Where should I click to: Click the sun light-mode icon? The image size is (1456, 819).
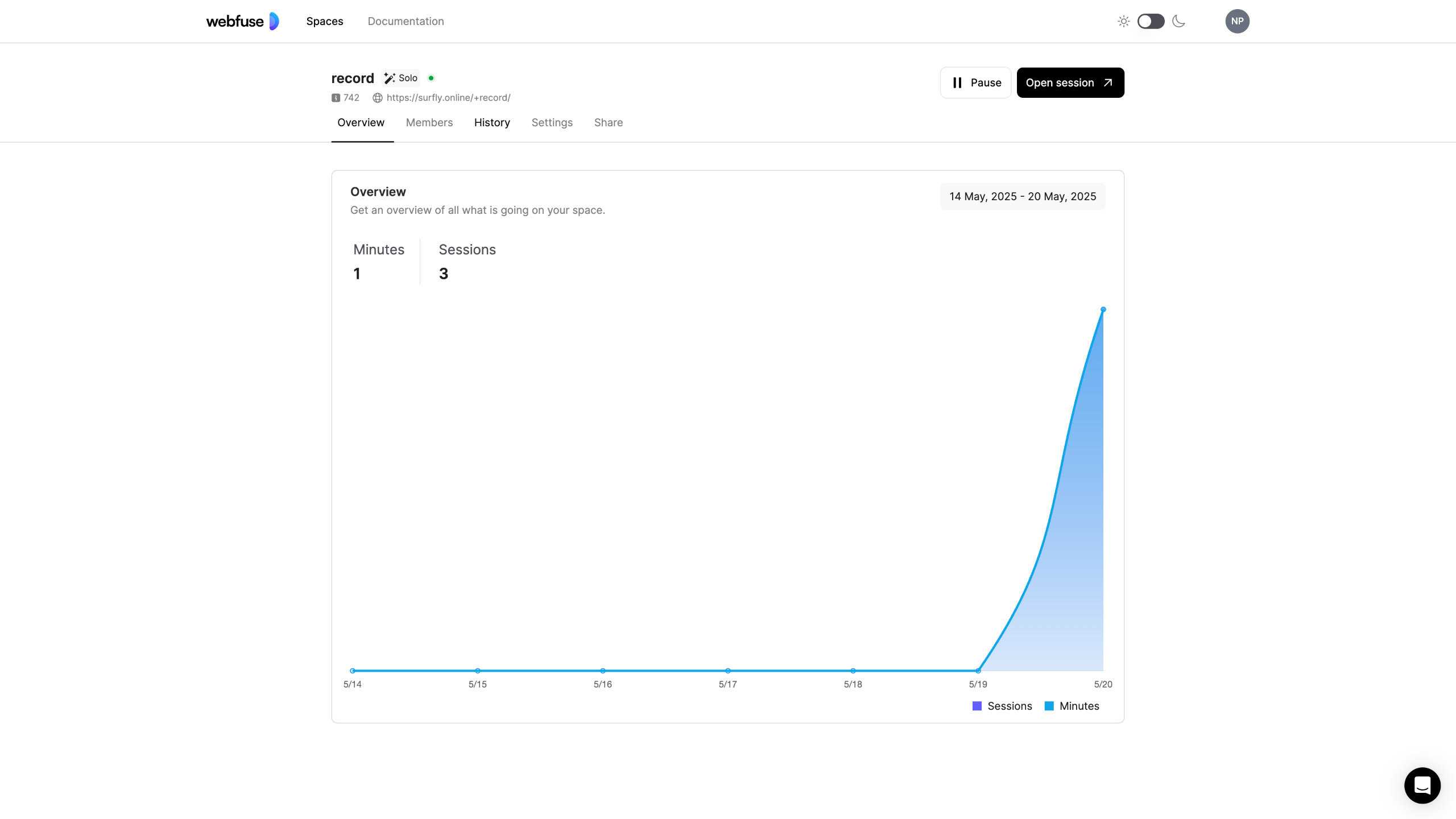point(1123,21)
